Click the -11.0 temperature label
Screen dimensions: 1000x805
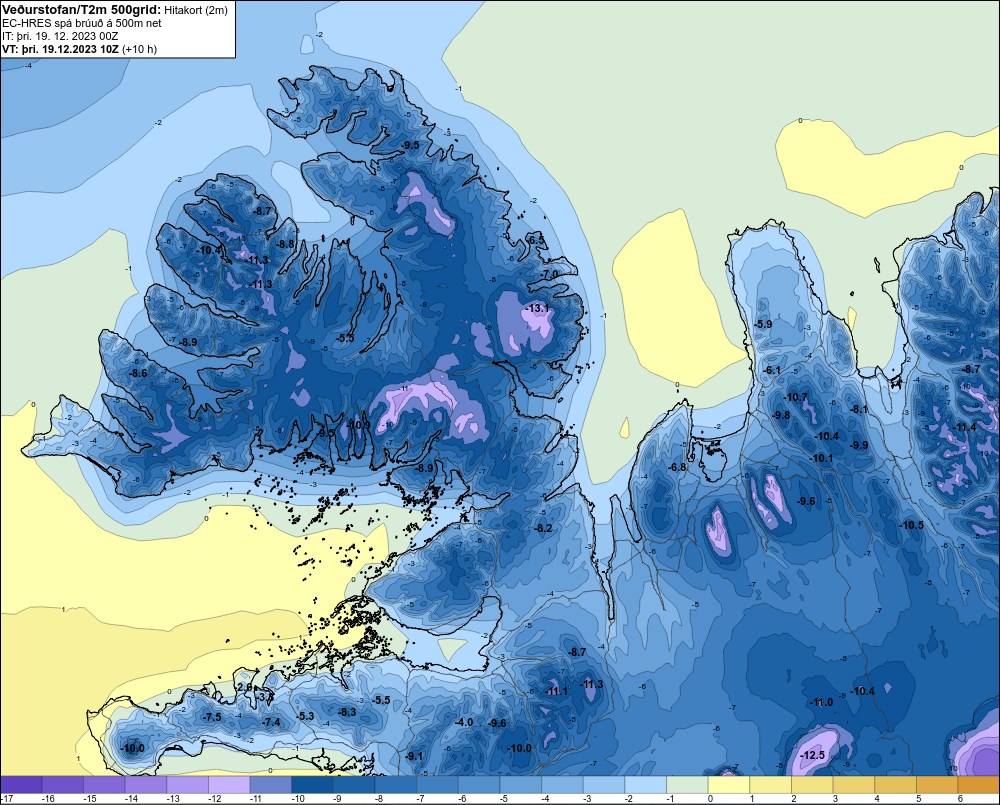[x=821, y=702]
